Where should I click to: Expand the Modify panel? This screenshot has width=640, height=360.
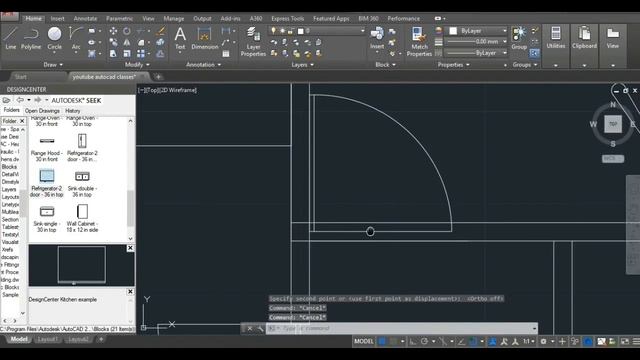click(137, 64)
